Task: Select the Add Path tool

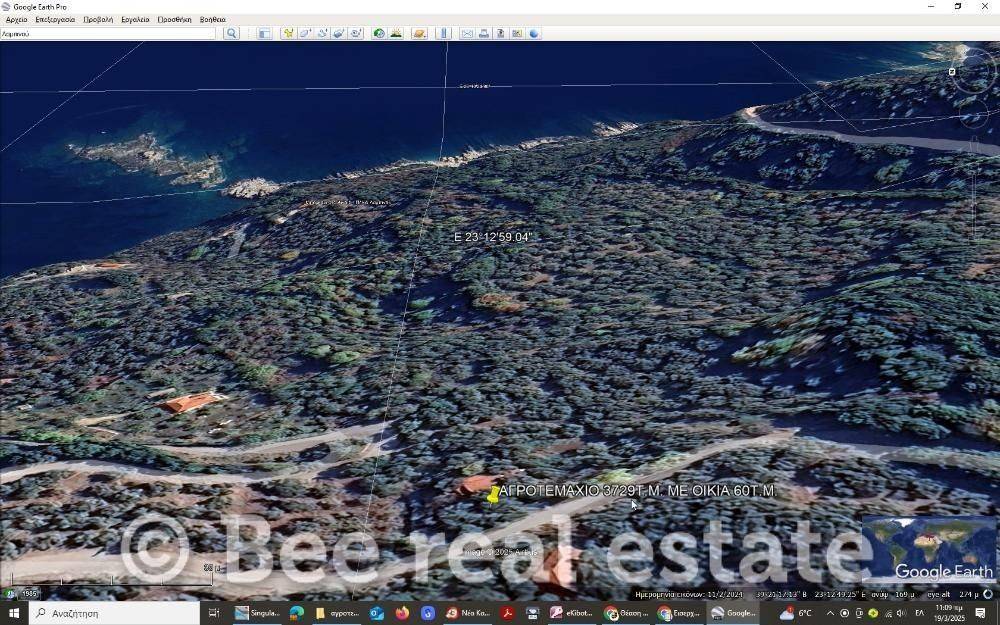Action: click(322, 33)
